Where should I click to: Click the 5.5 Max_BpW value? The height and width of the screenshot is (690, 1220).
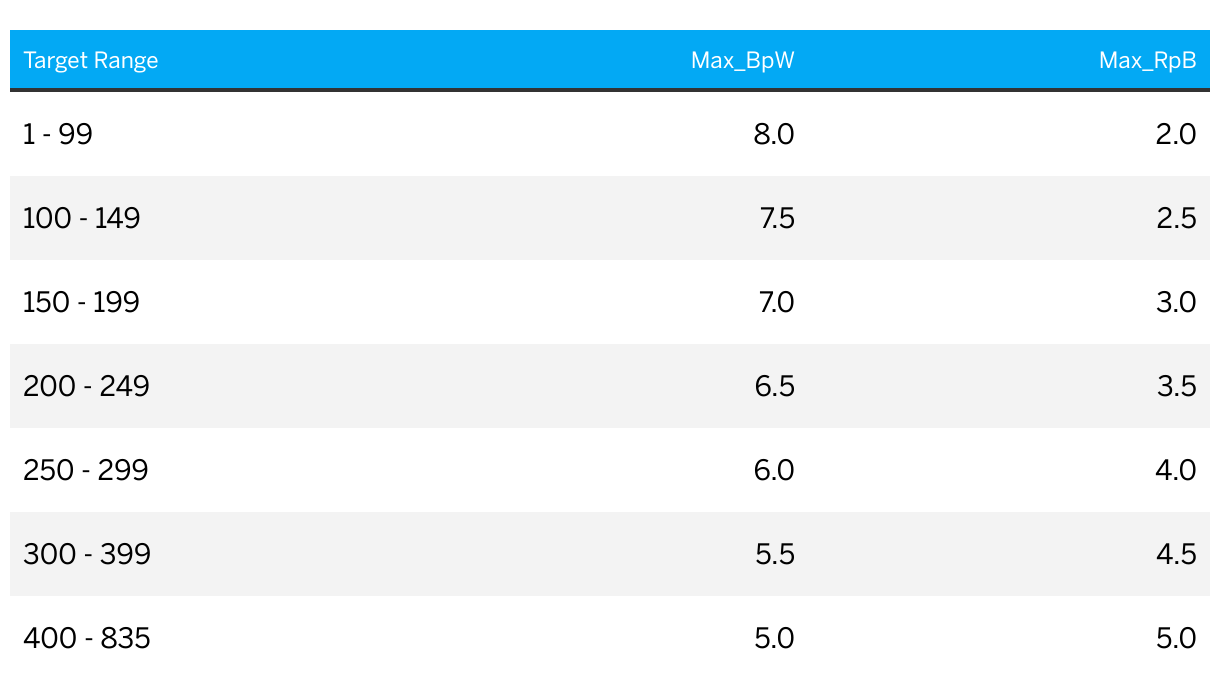pyautogui.click(x=775, y=554)
